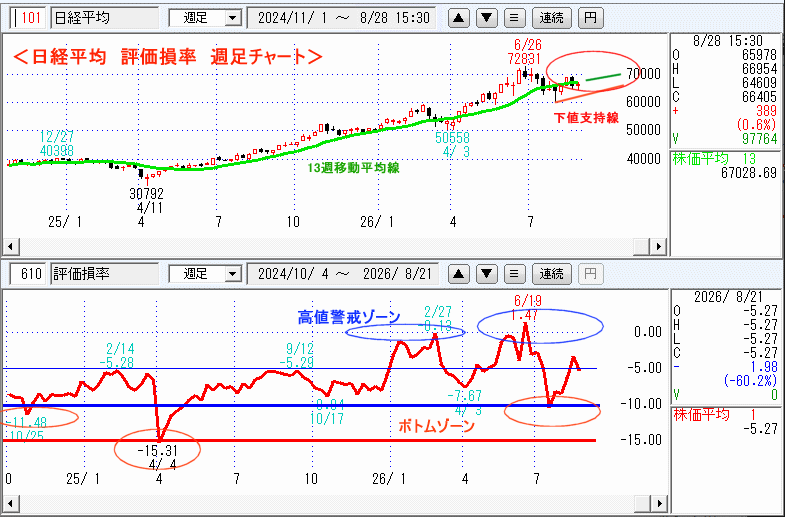The width and height of the screenshot is (785, 517).
Task: Click the 9/12 -5.29 label
Action: tap(299, 355)
